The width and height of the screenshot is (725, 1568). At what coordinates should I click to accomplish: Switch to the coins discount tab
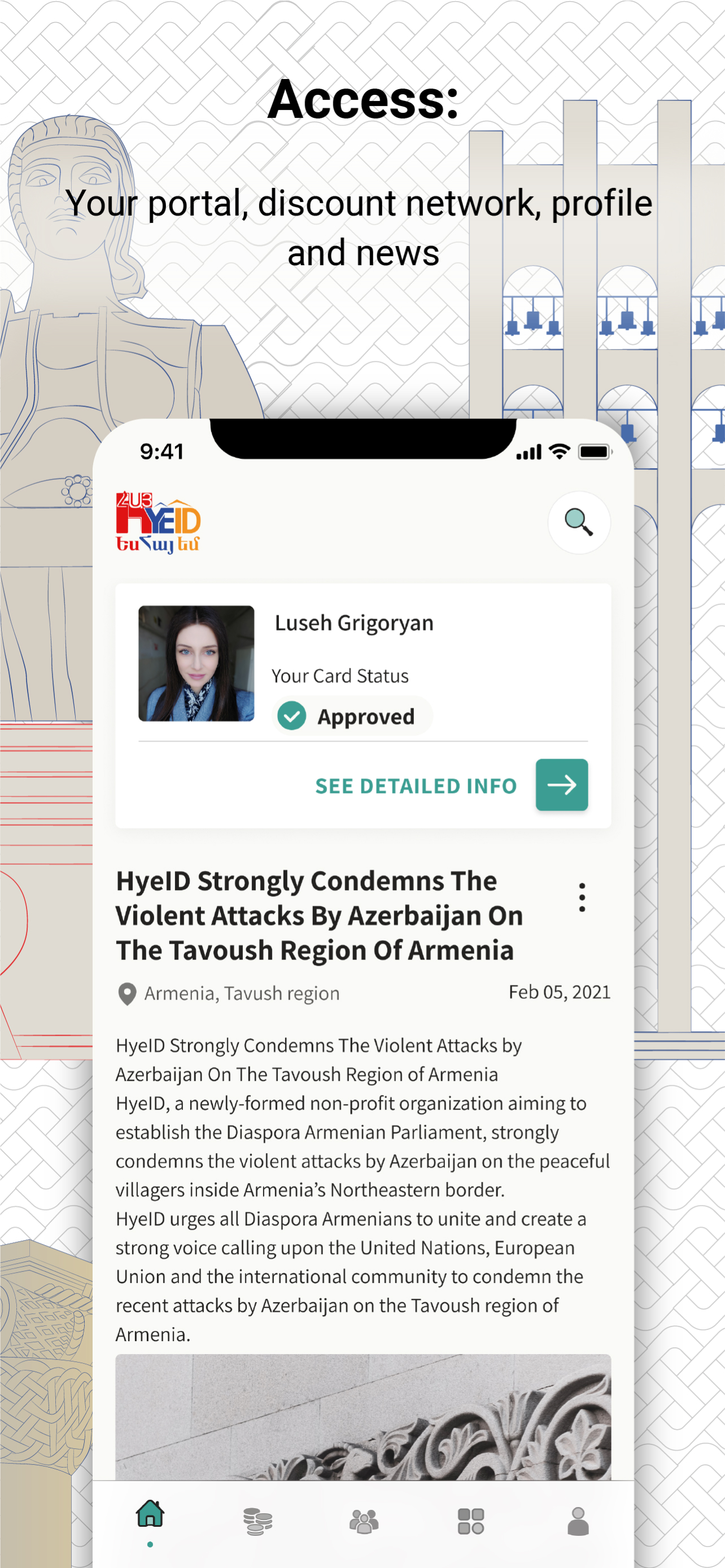click(257, 1521)
